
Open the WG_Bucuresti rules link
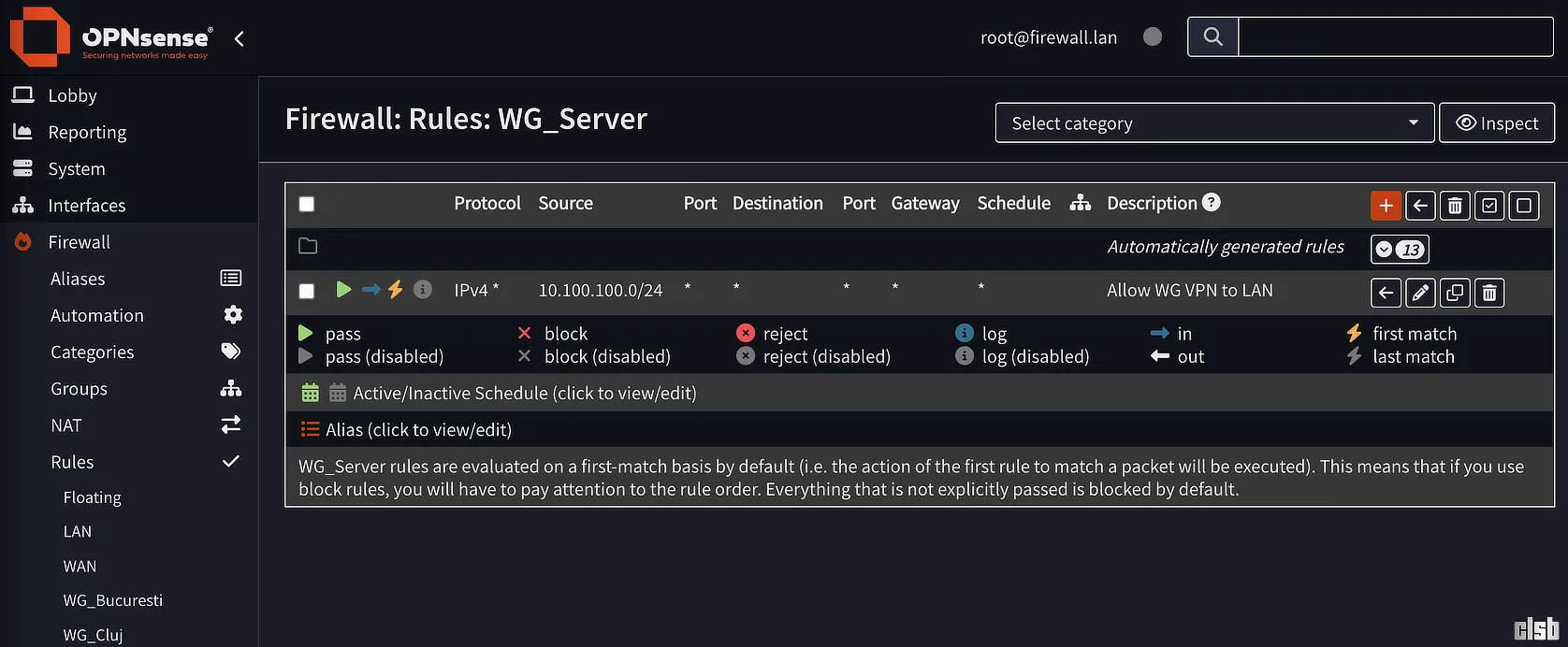[x=113, y=600]
